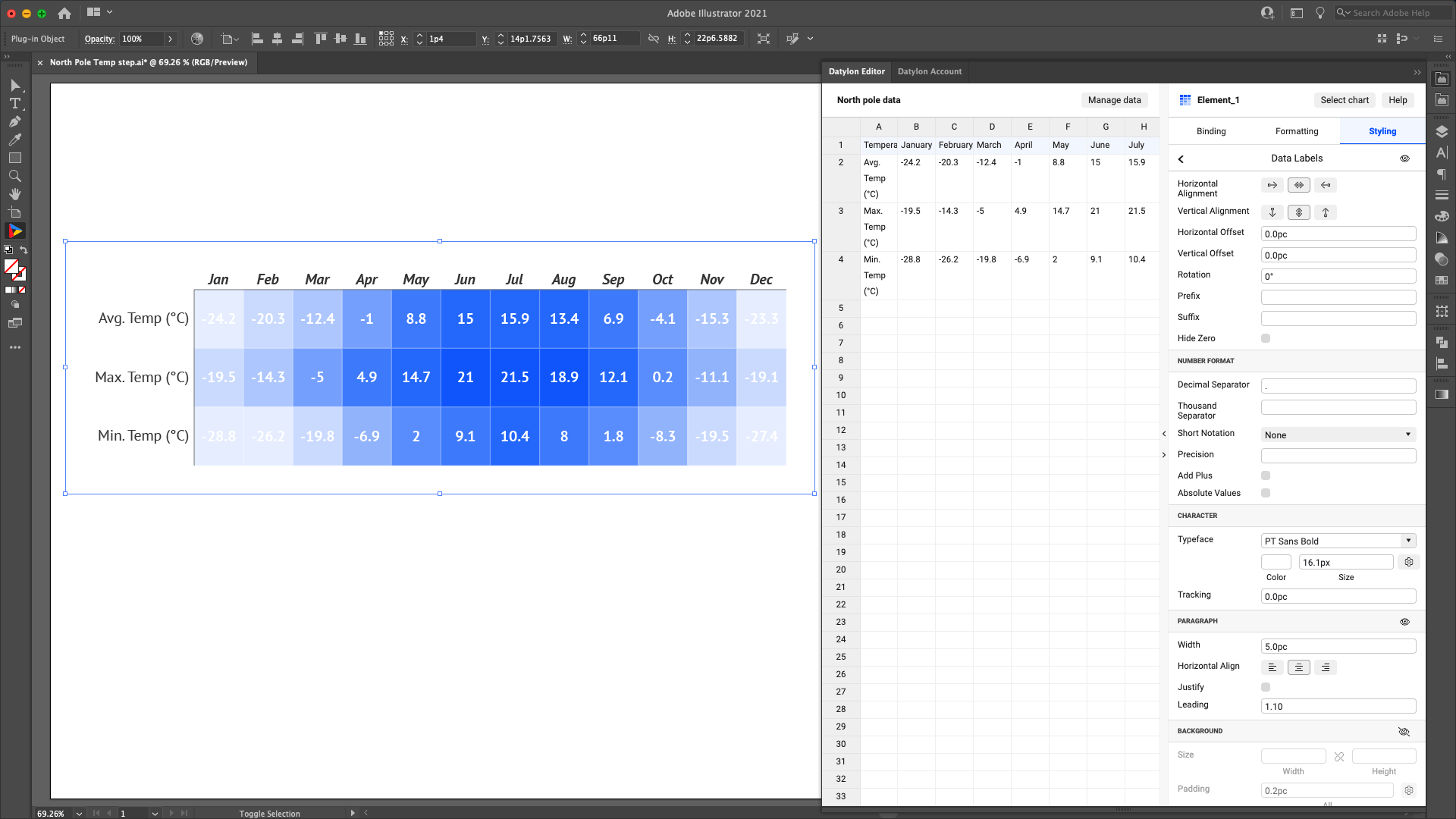Activate the Zoom tool
This screenshot has height=819, width=1456.
click(15, 176)
